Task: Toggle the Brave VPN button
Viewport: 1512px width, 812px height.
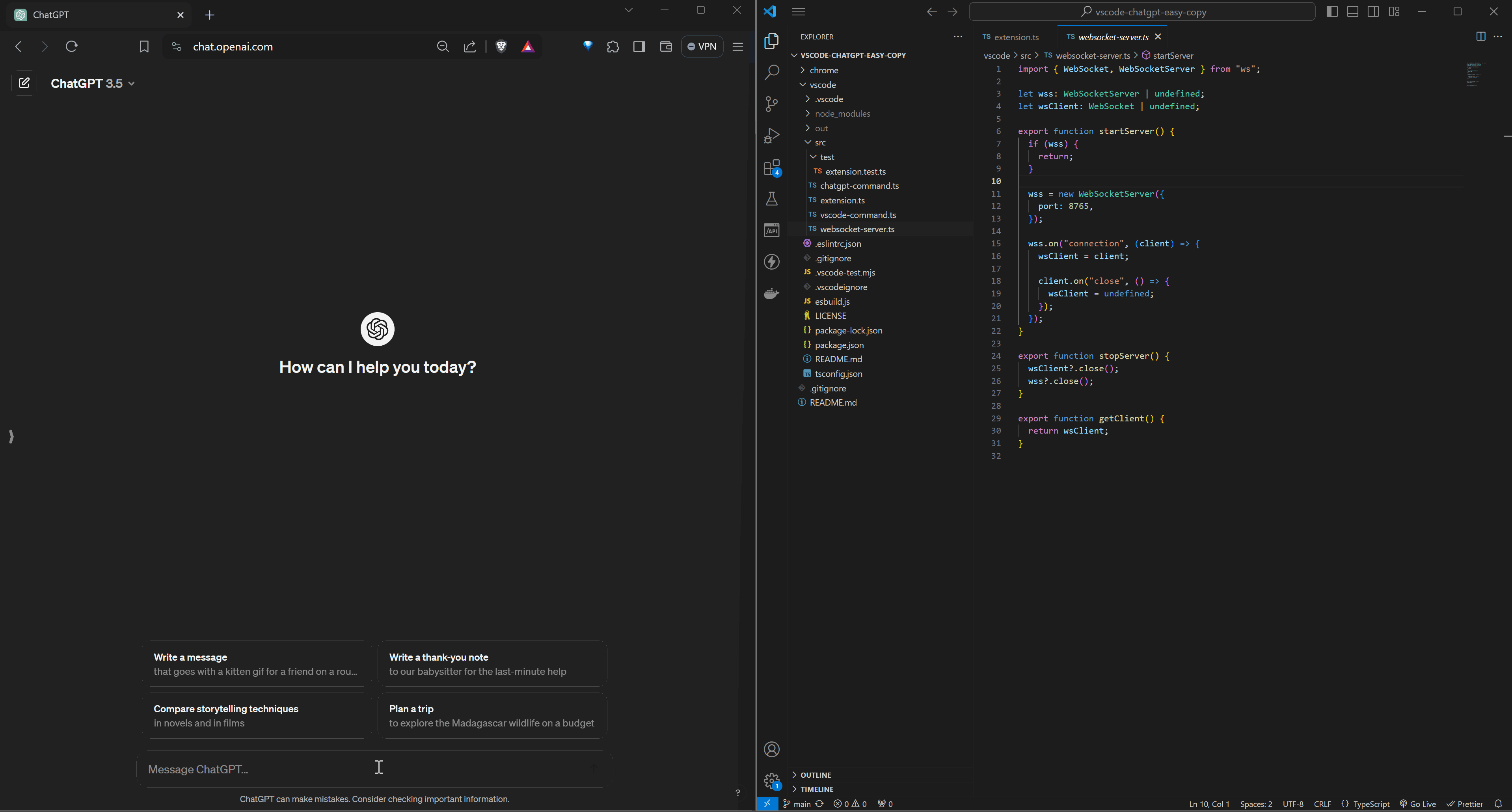Action: tap(702, 47)
